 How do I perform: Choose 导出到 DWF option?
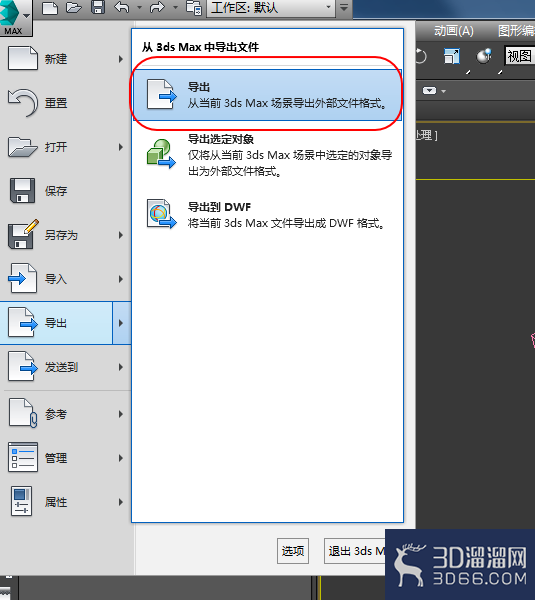click(267, 214)
